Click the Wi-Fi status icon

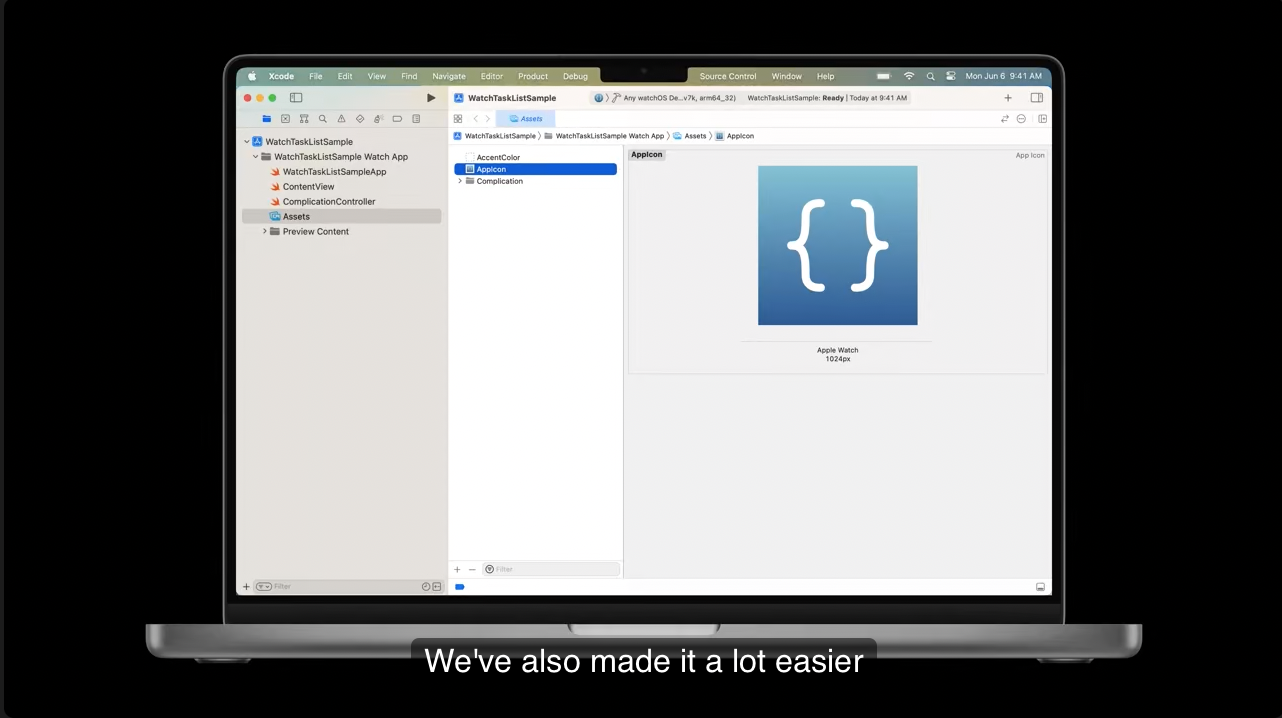[909, 76]
